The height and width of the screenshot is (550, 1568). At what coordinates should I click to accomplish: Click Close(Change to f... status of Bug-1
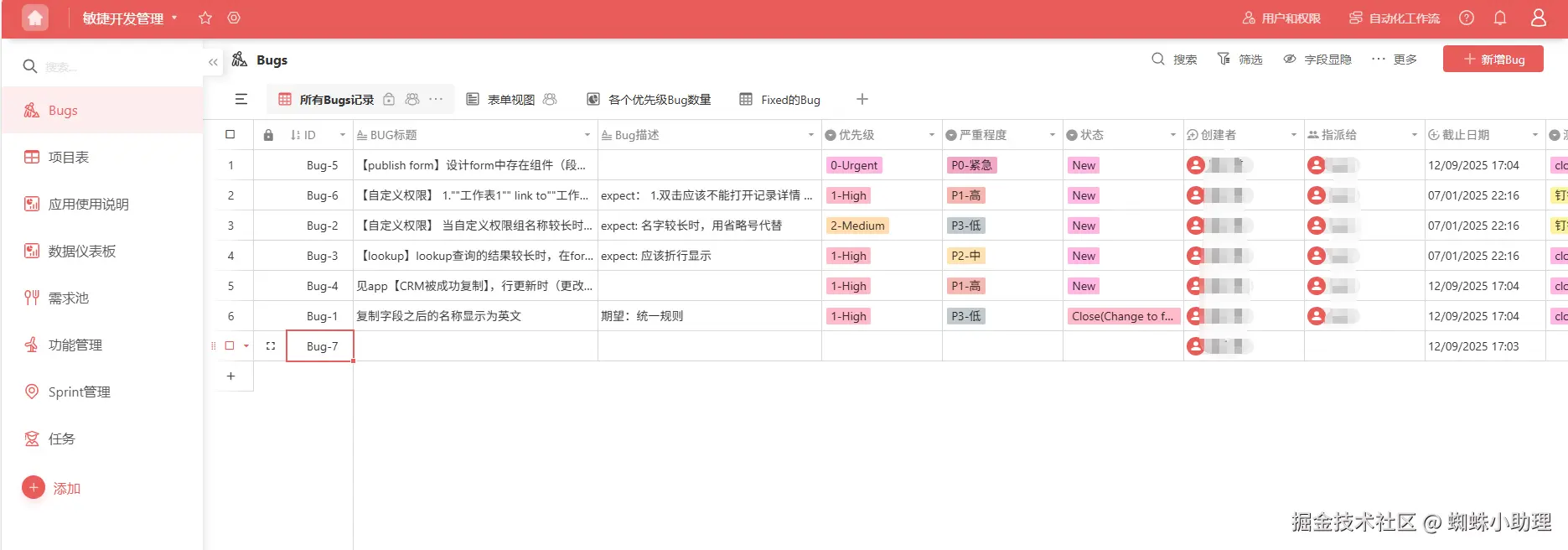pos(1123,316)
